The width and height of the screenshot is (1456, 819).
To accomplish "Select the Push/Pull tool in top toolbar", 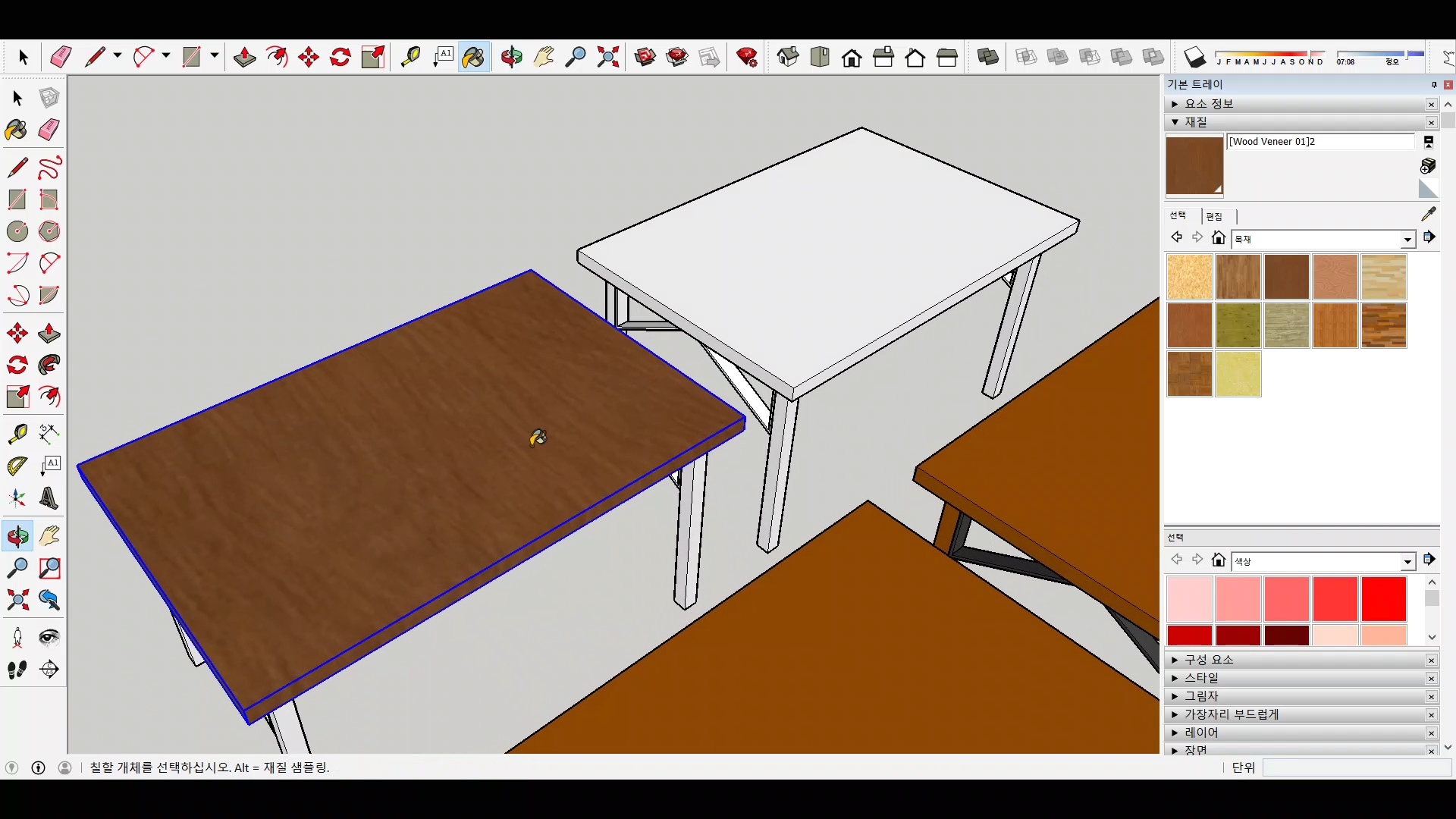I will click(244, 57).
